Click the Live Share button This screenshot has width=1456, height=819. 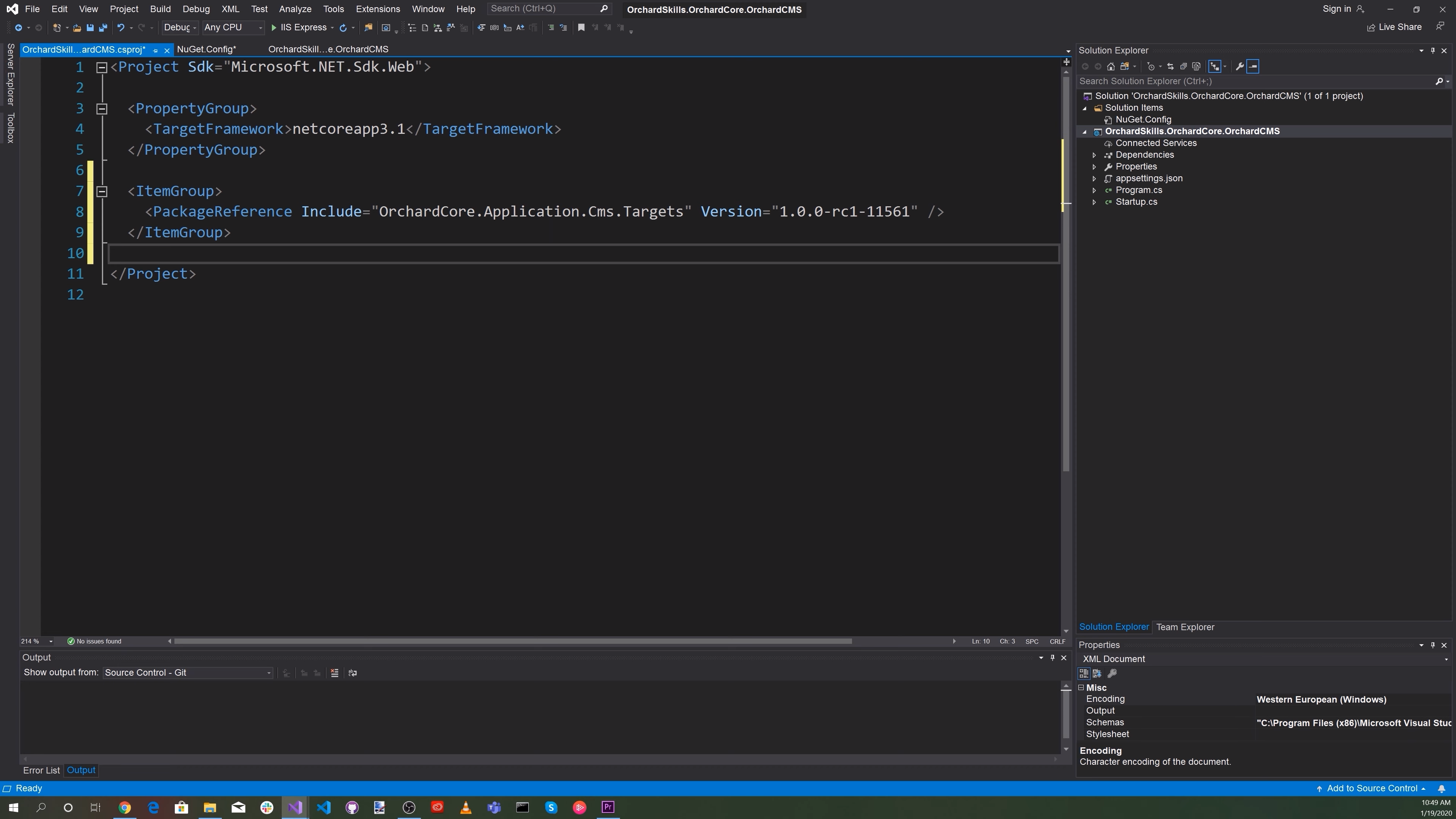pyautogui.click(x=1395, y=27)
